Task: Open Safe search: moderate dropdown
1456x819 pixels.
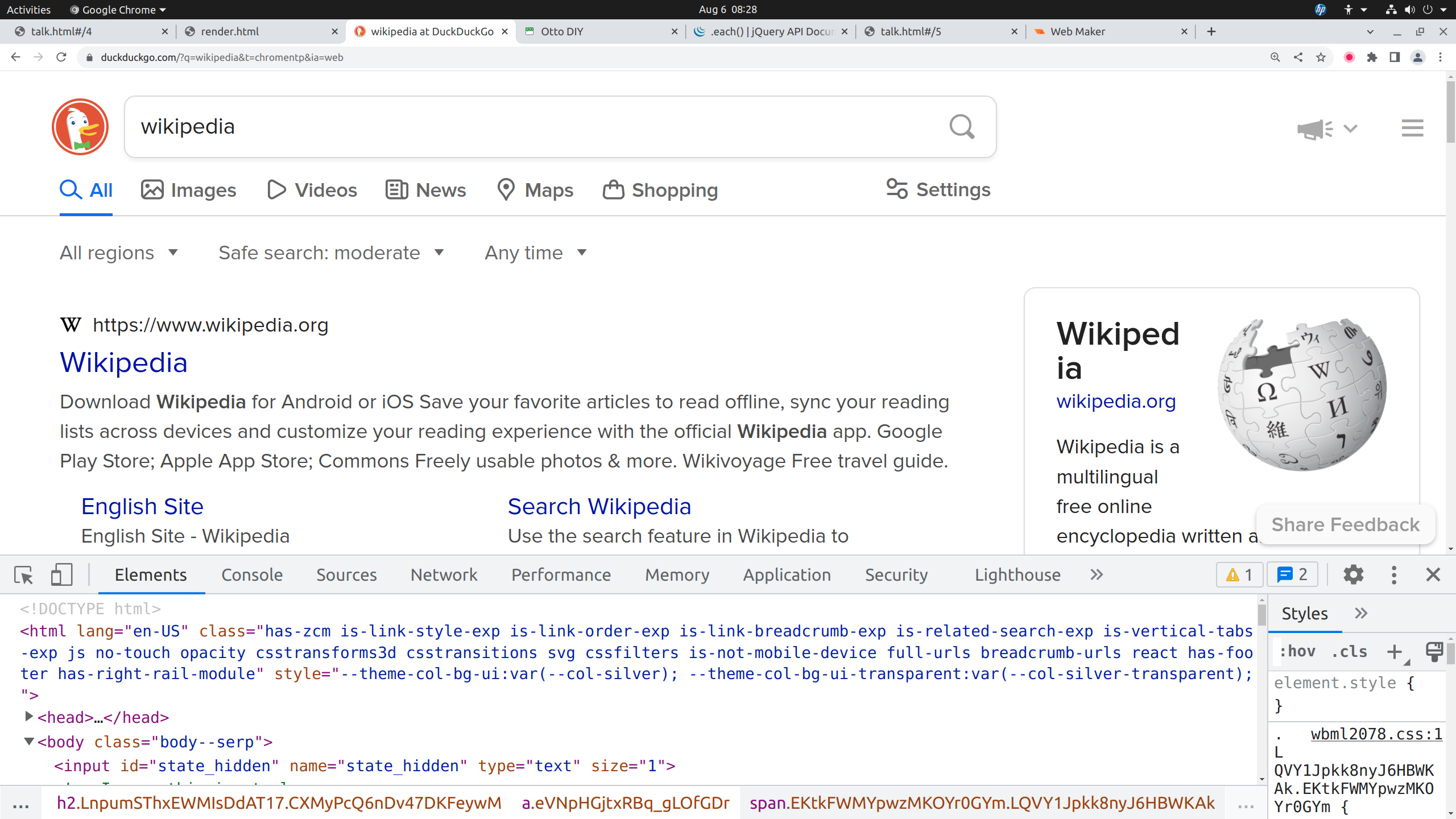Action: [x=331, y=253]
